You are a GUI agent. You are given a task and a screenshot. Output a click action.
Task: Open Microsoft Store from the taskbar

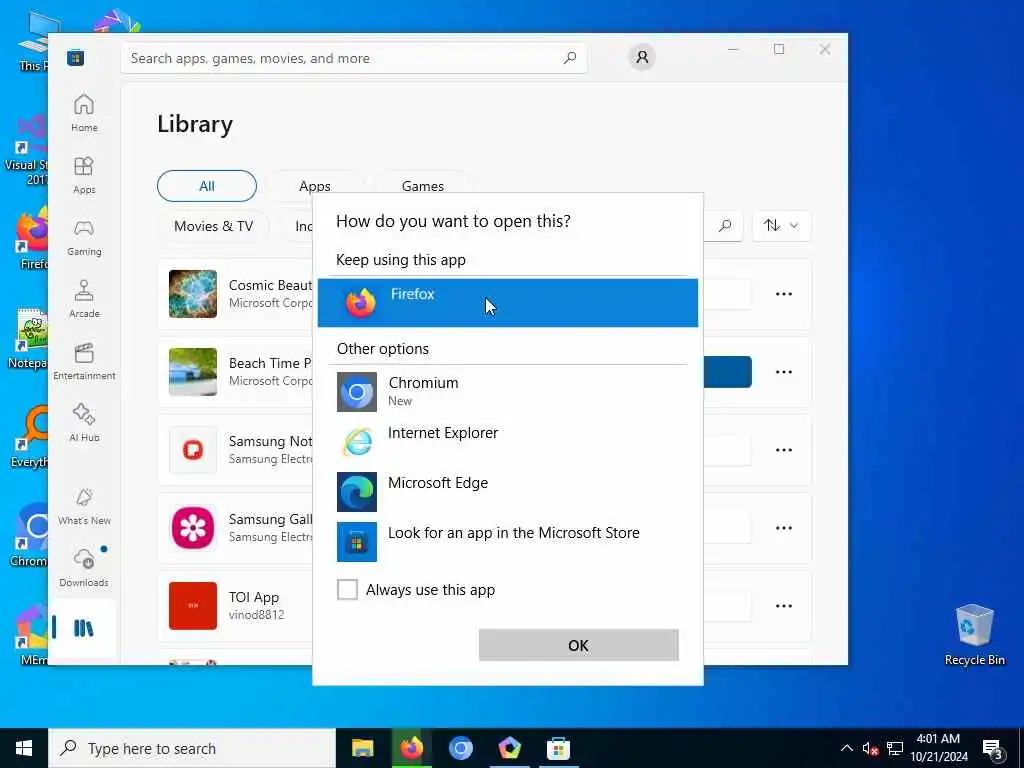click(x=558, y=748)
